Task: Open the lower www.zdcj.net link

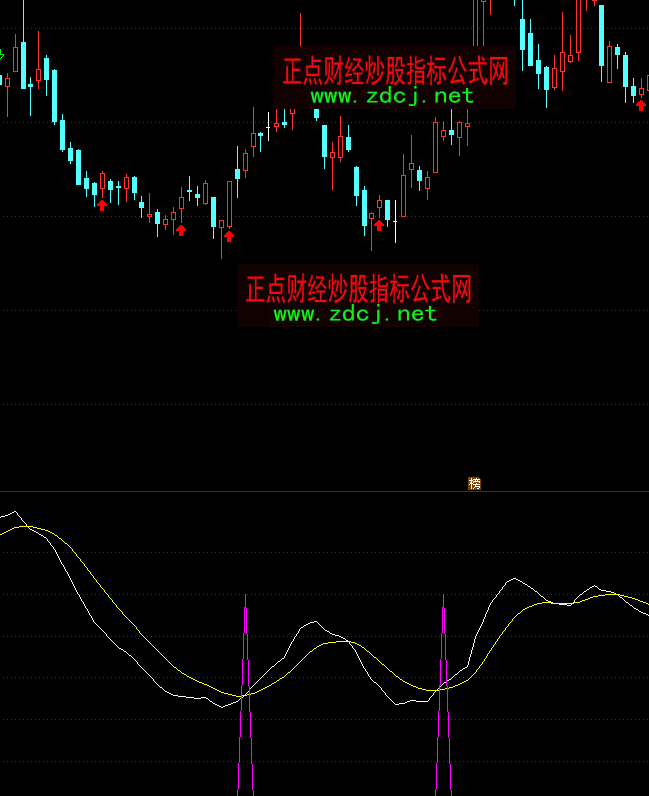Action: pos(355,314)
